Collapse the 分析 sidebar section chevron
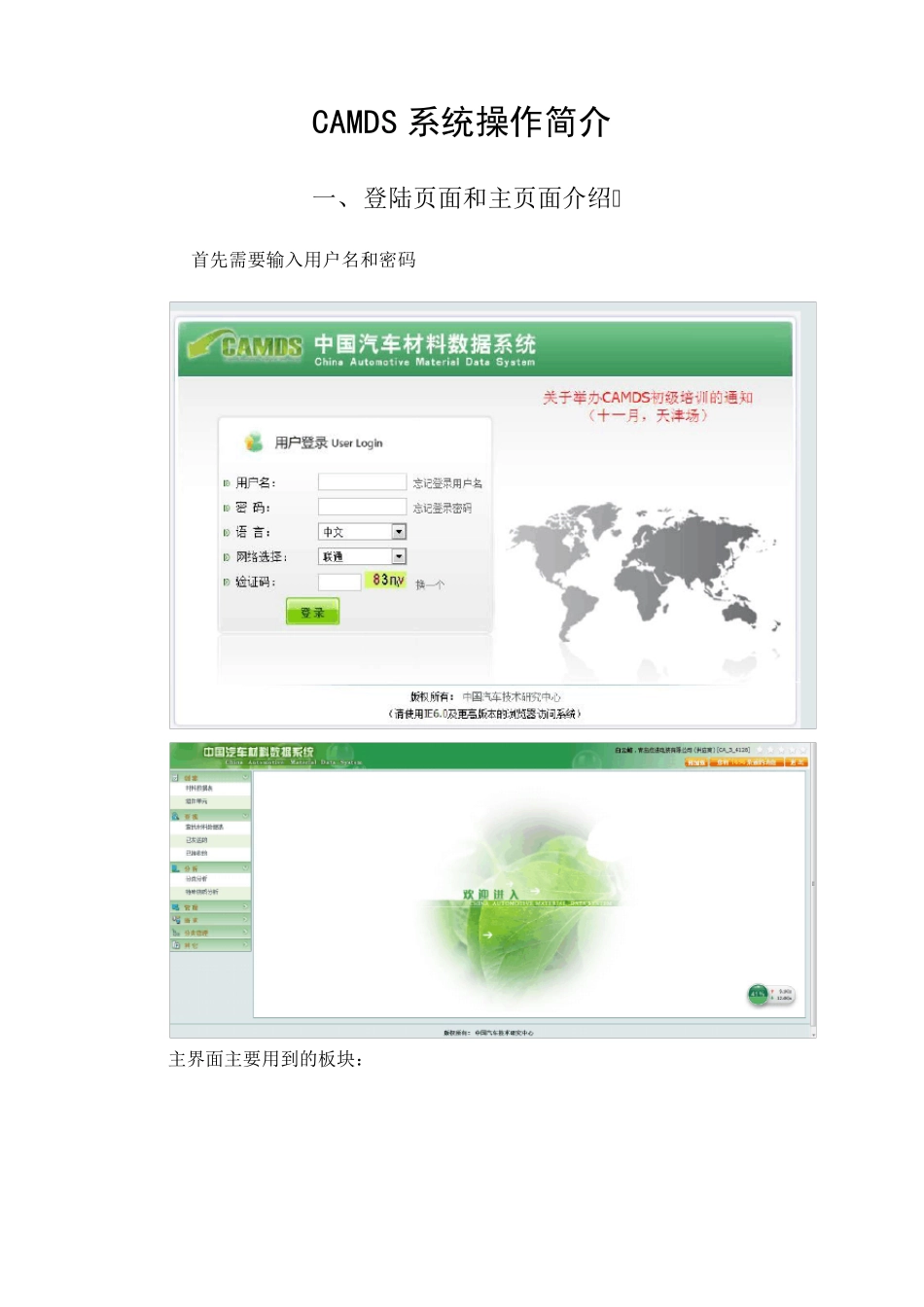Screen dimensions: 924x1307 pyautogui.click(x=245, y=867)
